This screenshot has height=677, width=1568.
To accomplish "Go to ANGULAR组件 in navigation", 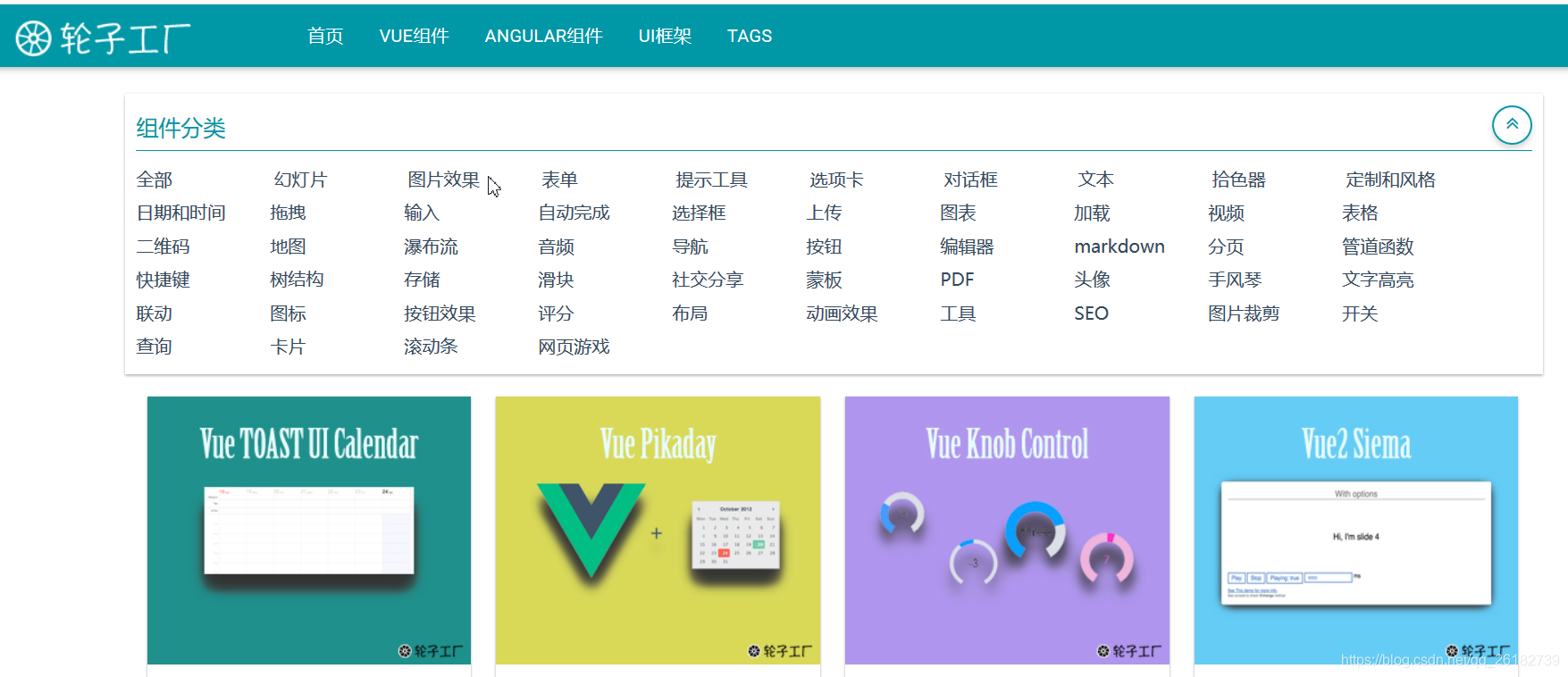I will point(543,36).
